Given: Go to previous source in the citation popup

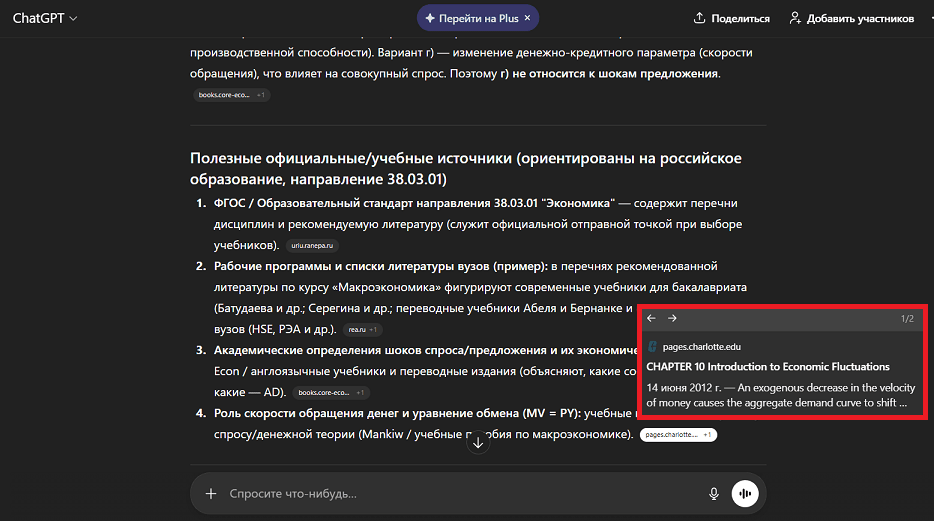Looking at the screenshot, I should pos(651,319).
